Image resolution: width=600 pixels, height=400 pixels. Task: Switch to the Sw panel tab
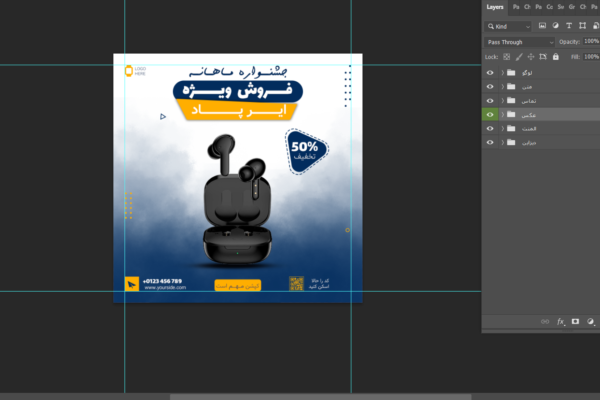click(x=561, y=7)
